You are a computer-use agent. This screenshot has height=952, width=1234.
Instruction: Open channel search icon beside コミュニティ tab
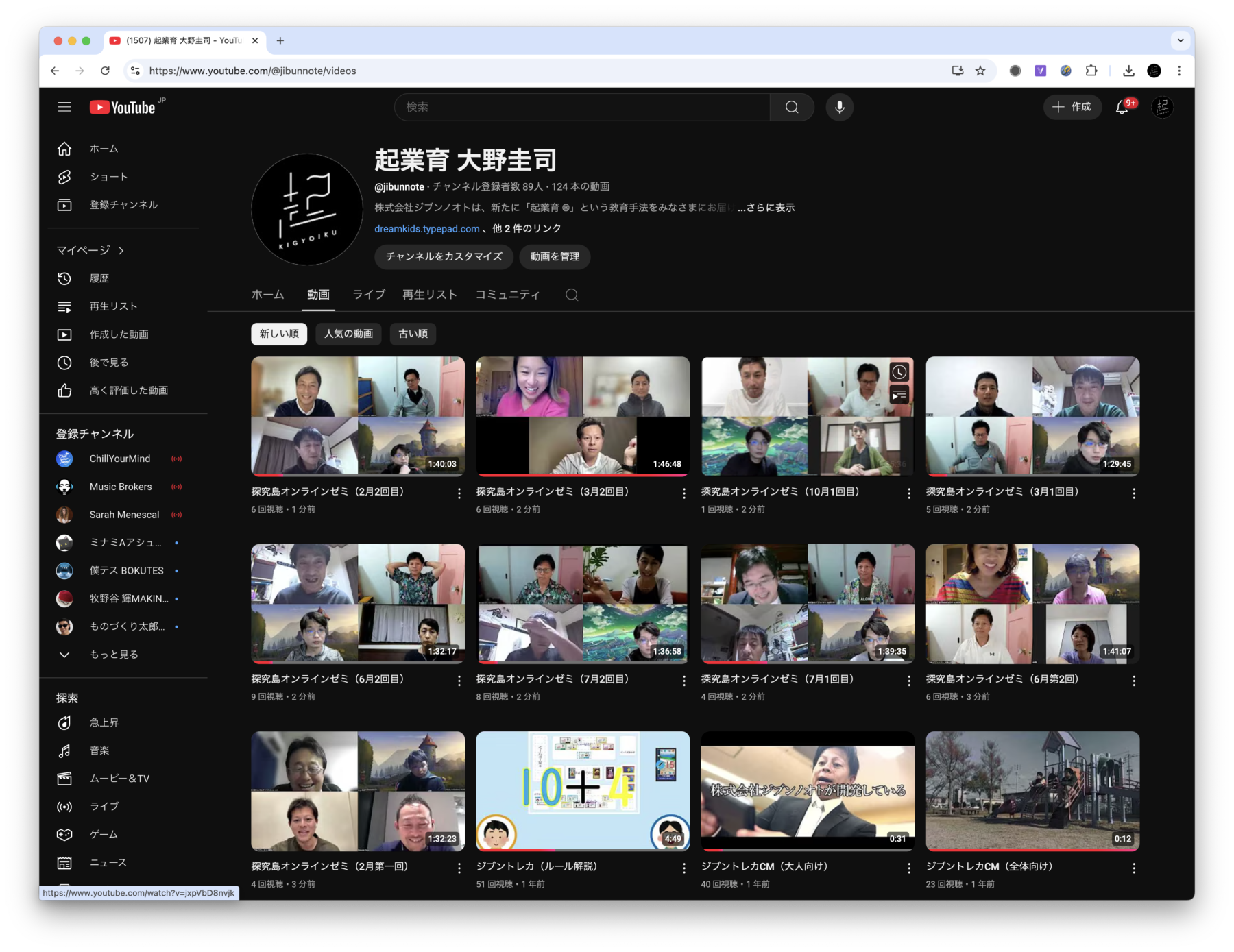[572, 295]
